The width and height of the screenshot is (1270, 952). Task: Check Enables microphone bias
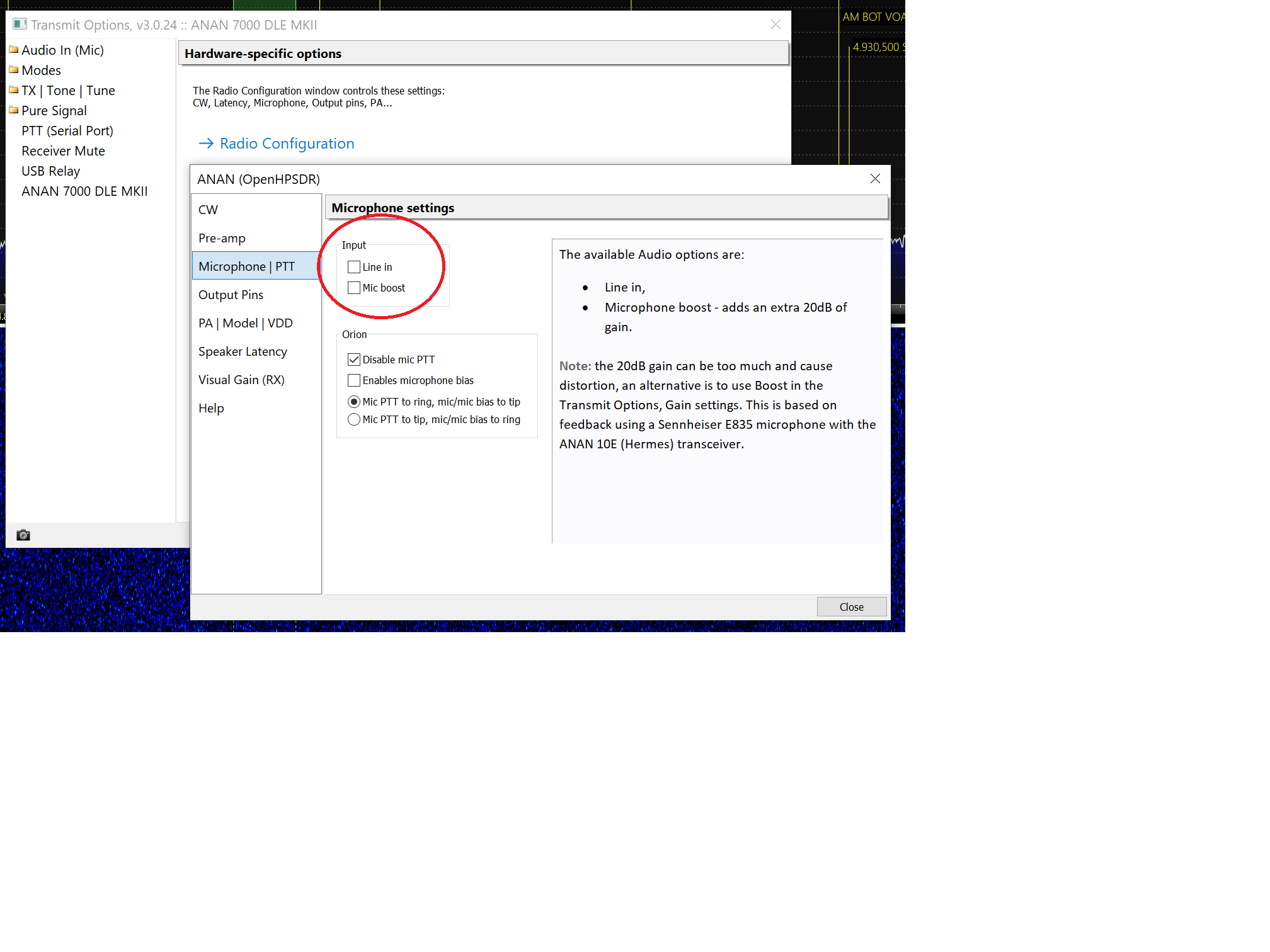[x=354, y=380]
